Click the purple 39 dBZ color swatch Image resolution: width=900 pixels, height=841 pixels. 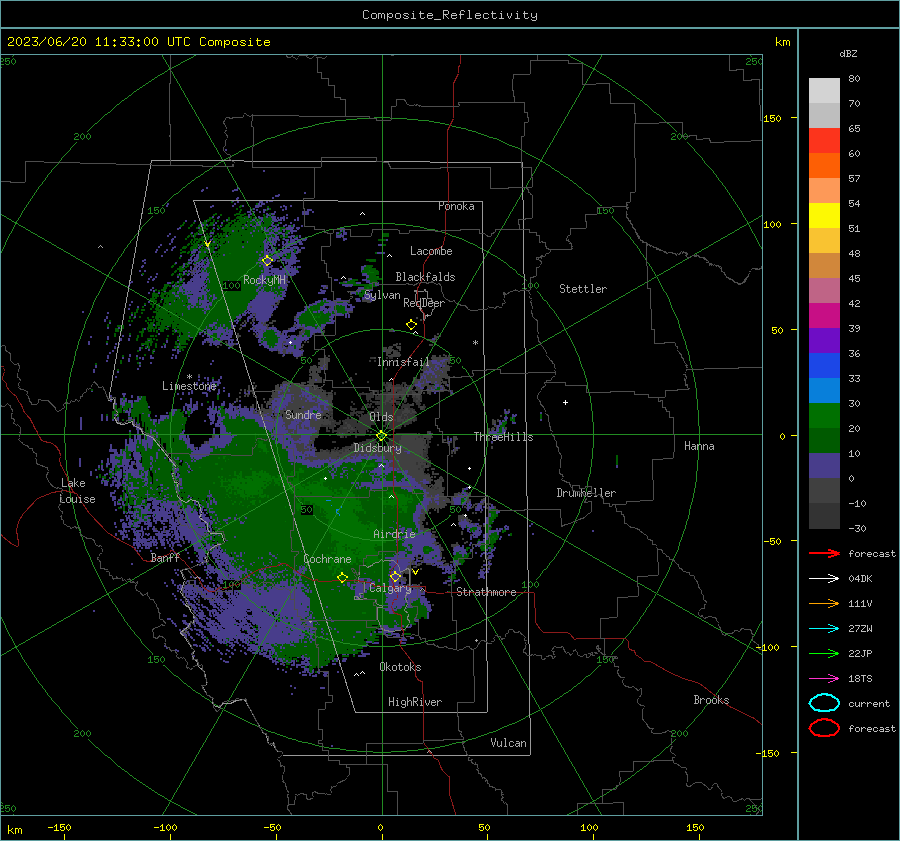click(x=824, y=340)
